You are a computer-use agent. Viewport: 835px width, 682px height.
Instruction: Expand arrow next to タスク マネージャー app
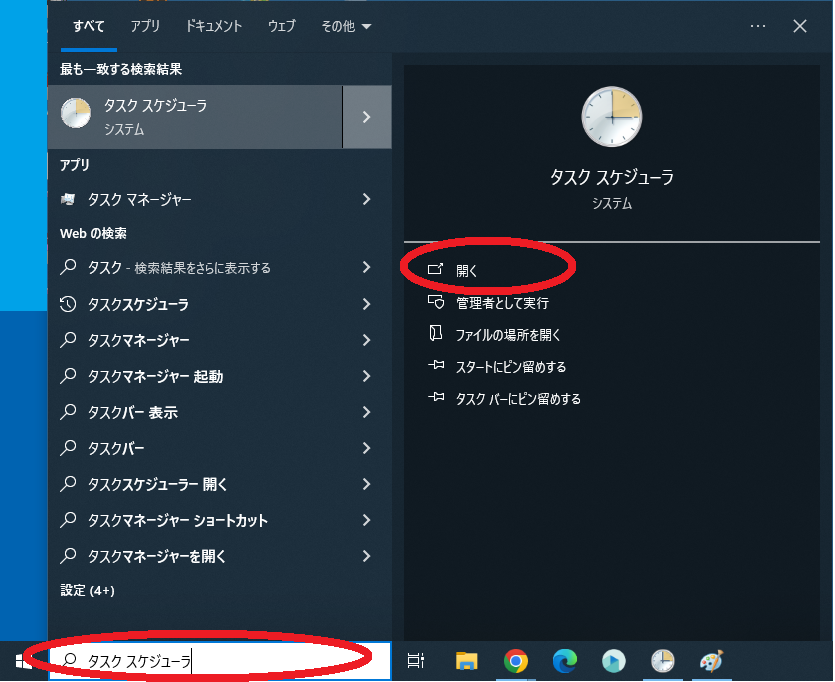coord(366,200)
